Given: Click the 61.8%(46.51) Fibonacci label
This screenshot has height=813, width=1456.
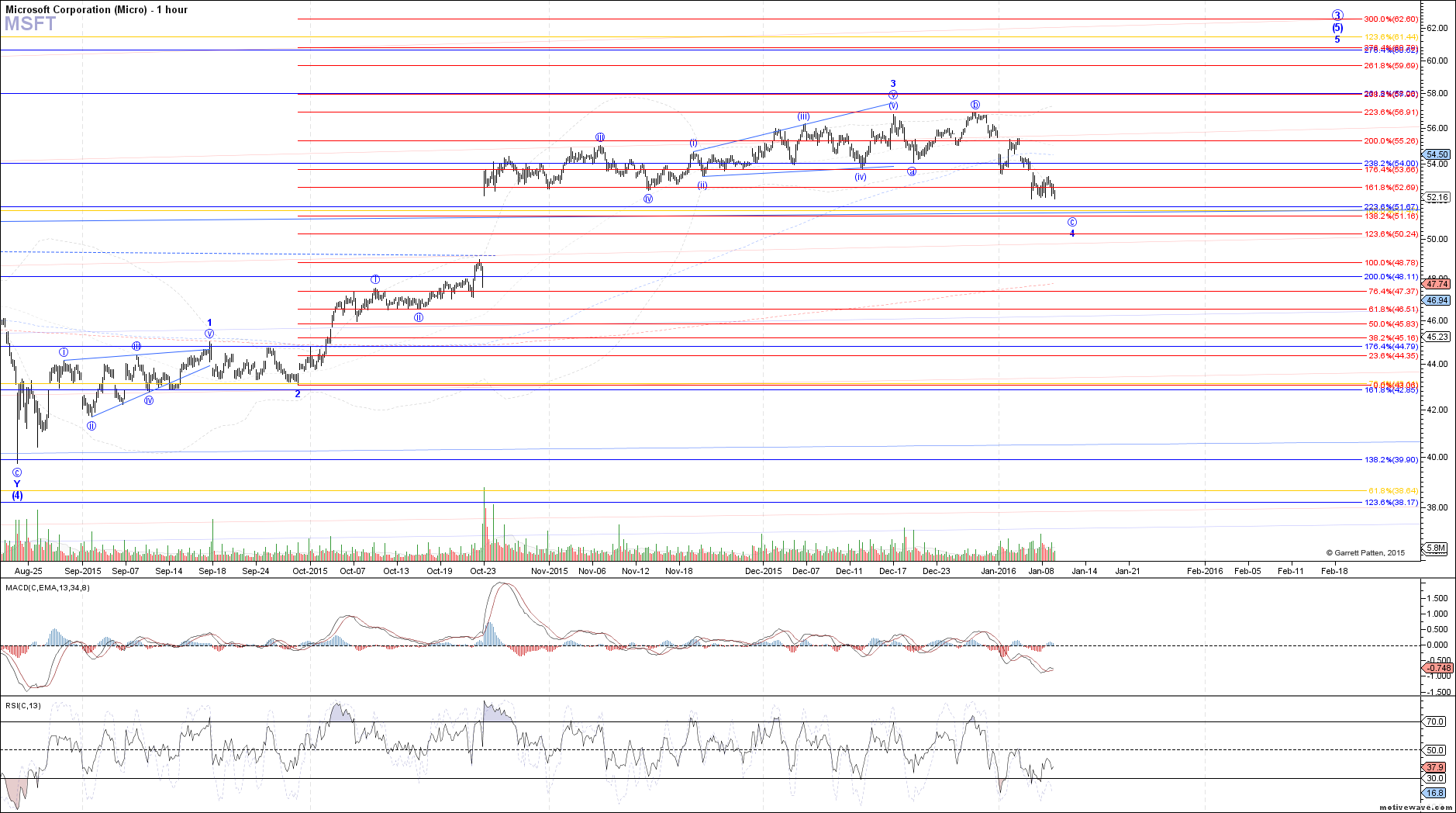Looking at the screenshot, I should [1393, 309].
